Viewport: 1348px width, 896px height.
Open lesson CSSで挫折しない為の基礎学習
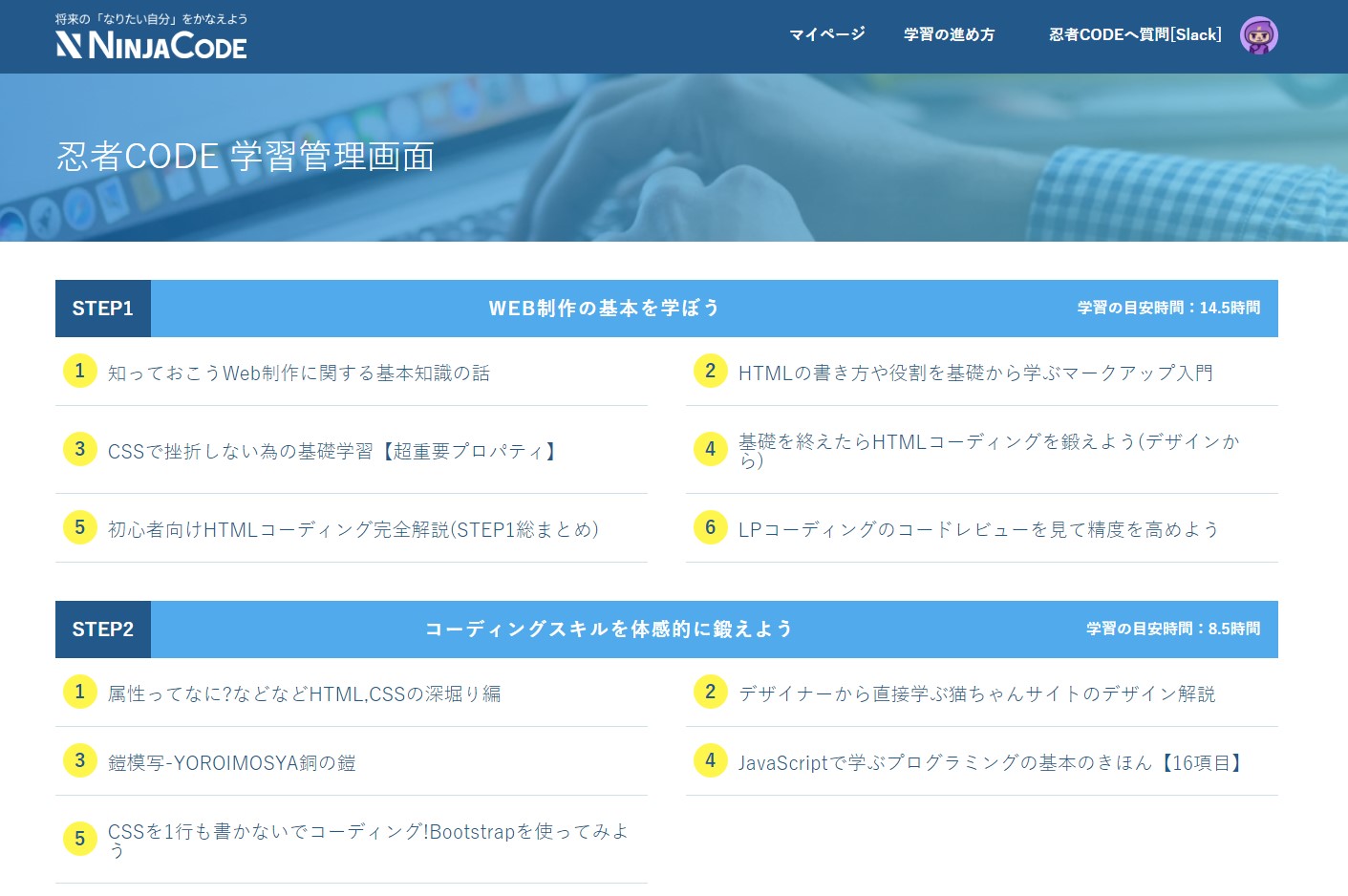(x=334, y=451)
